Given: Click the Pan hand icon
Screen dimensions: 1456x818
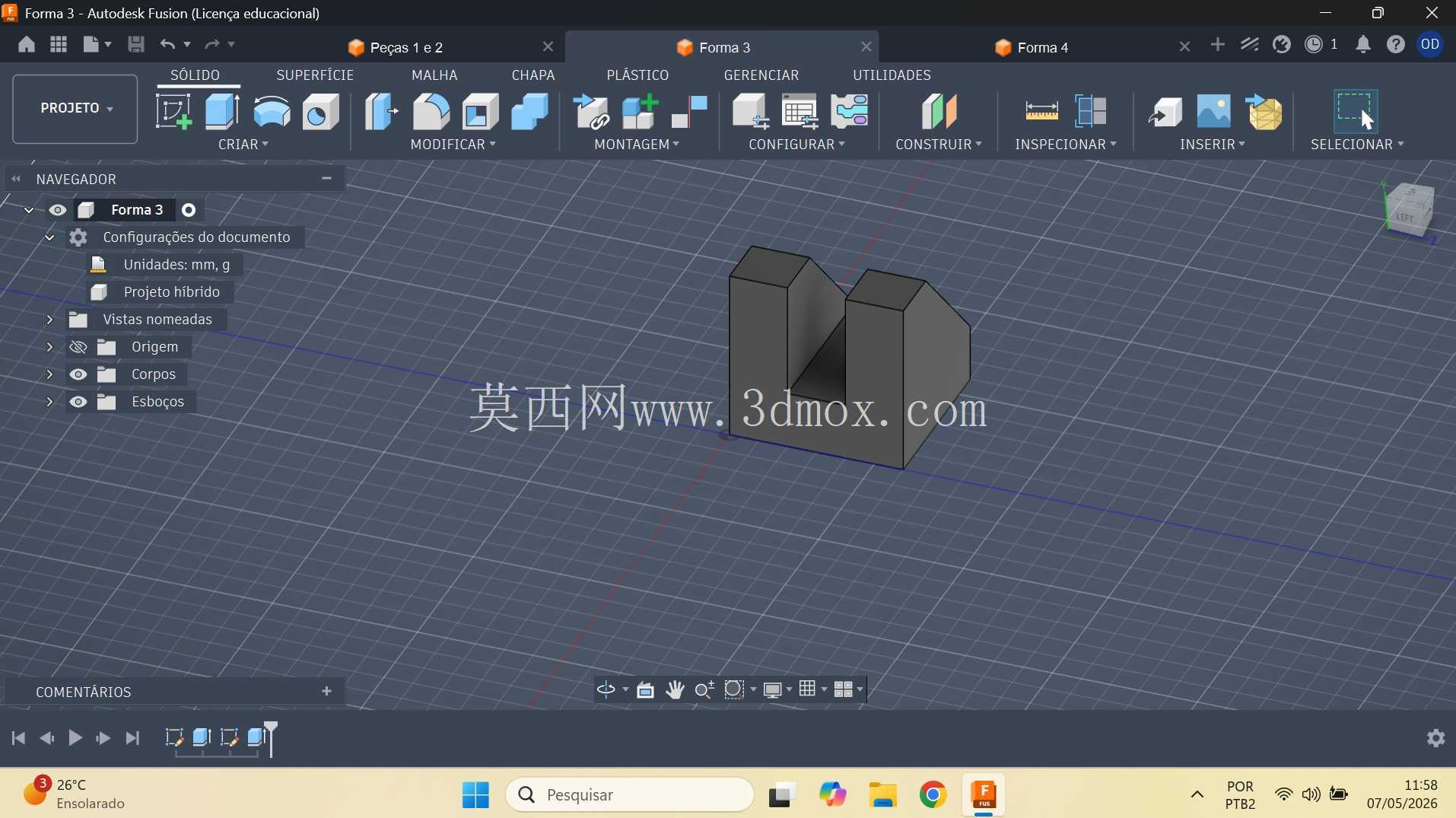Looking at the screenshot, I should (675, 689).
